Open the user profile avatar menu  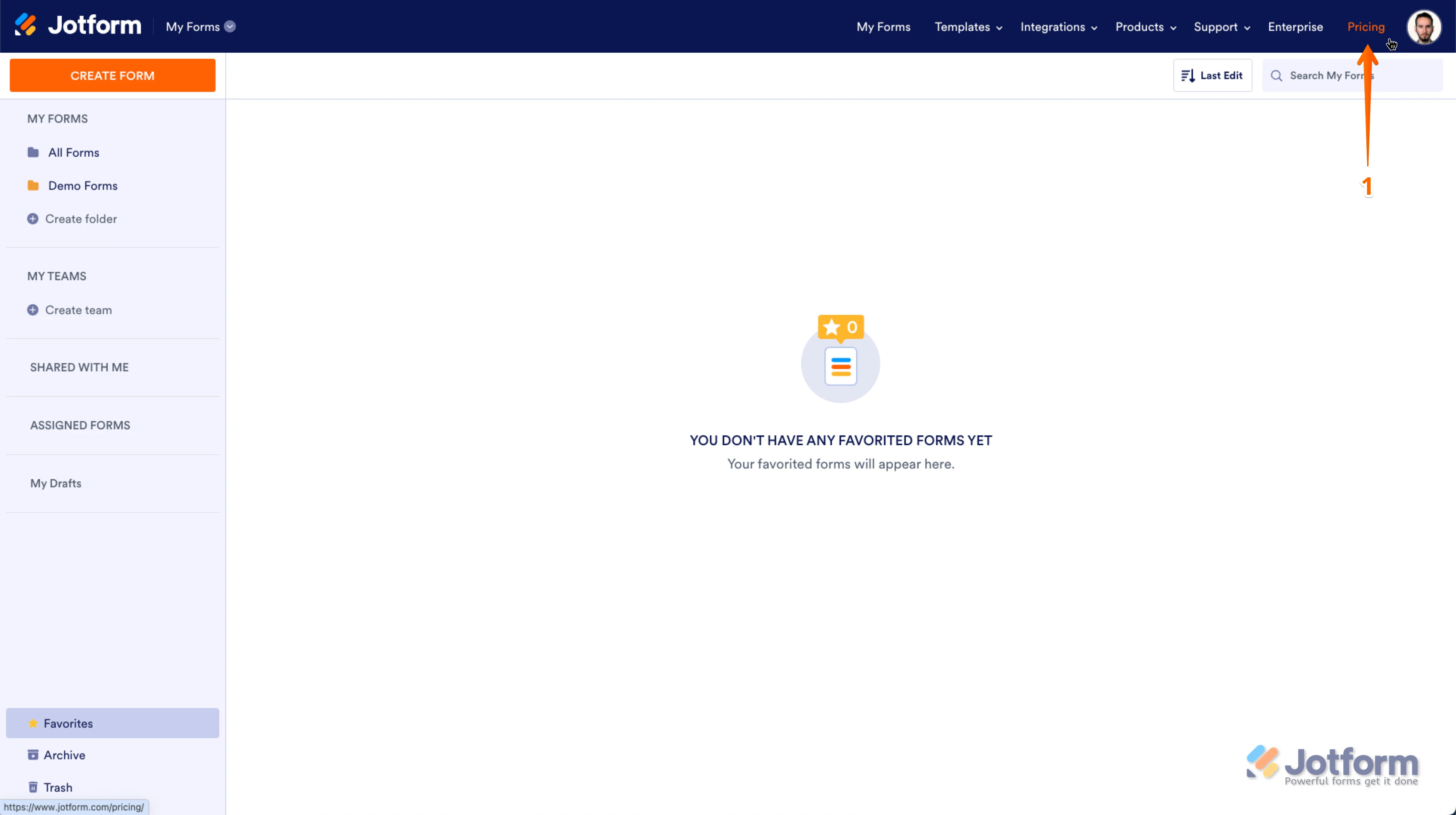tap(1423, 26)
